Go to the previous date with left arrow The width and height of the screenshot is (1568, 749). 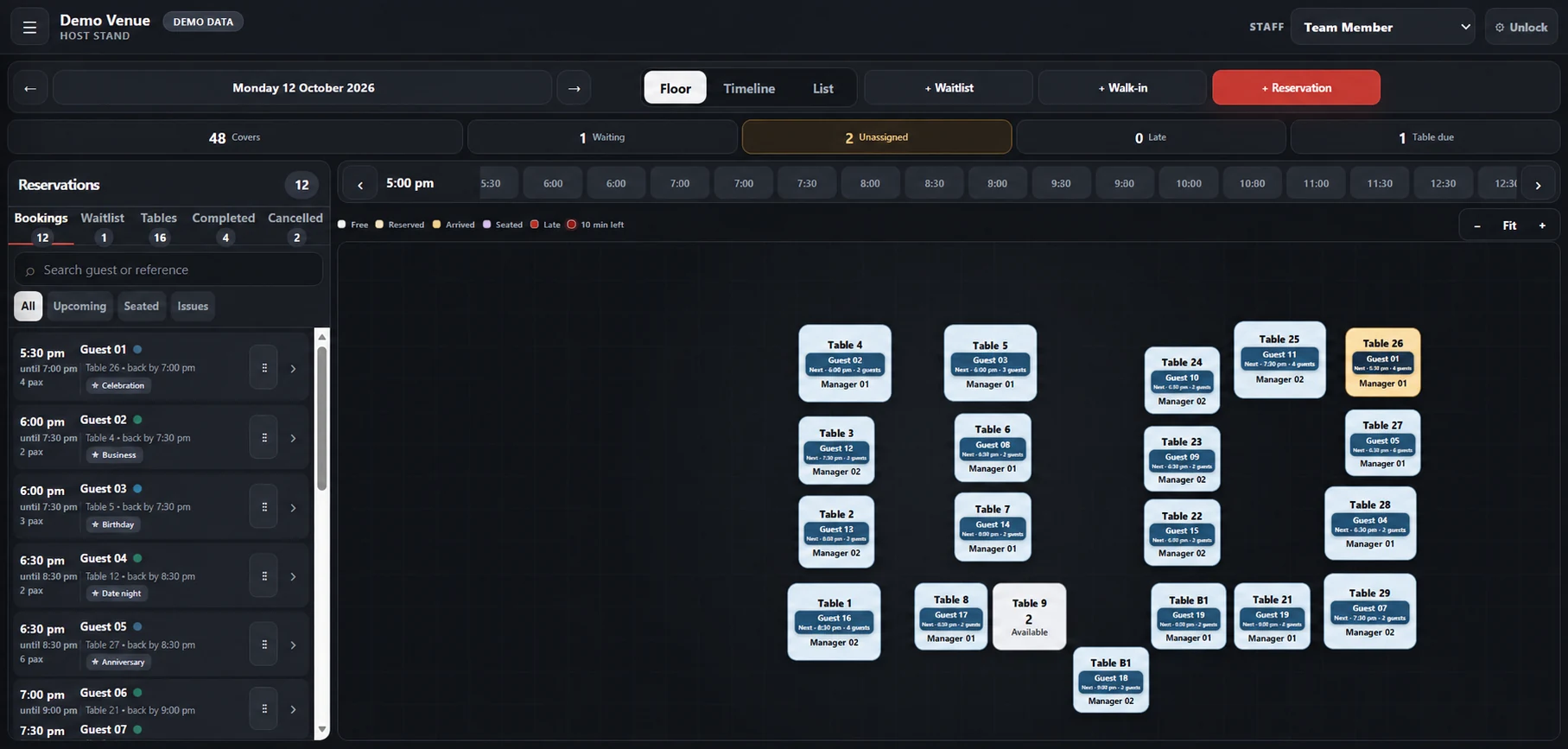[x=30, y=88]
